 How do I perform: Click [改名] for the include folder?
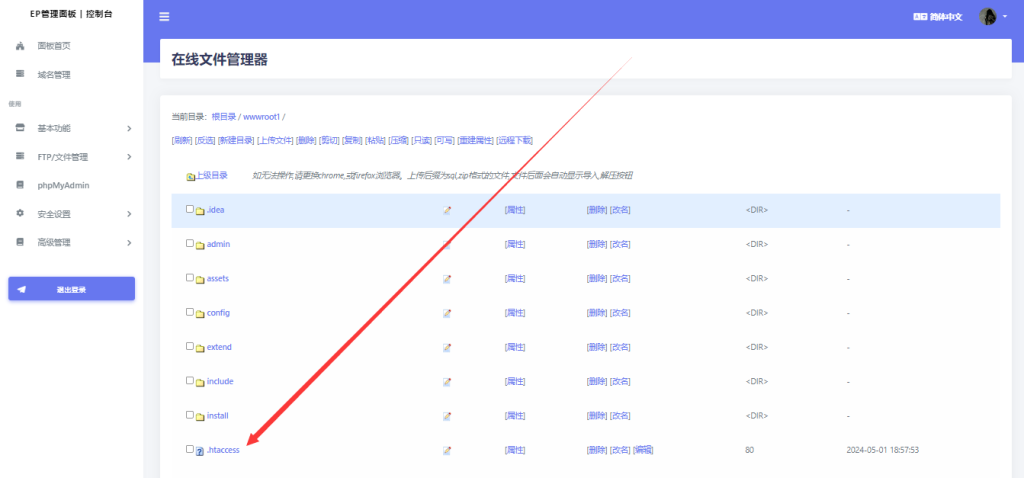tap(620, 381)
